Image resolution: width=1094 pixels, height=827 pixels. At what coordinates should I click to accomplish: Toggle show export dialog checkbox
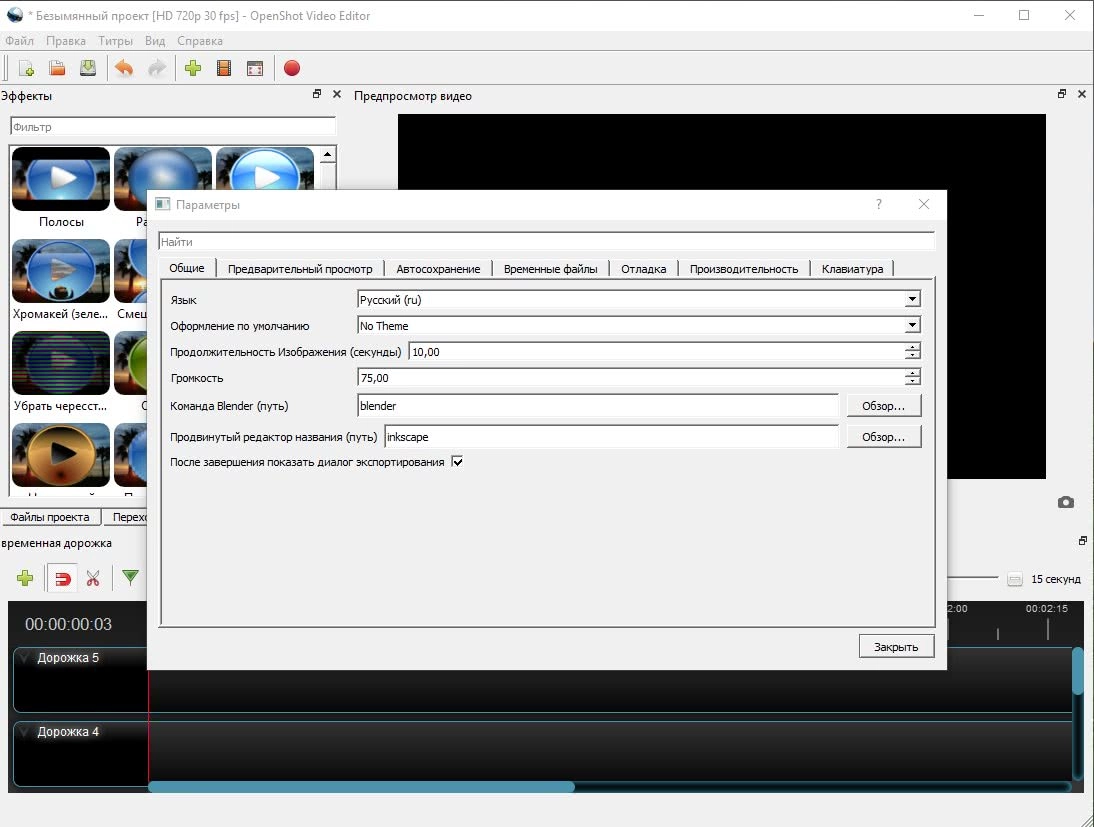[x=457, y=461]
